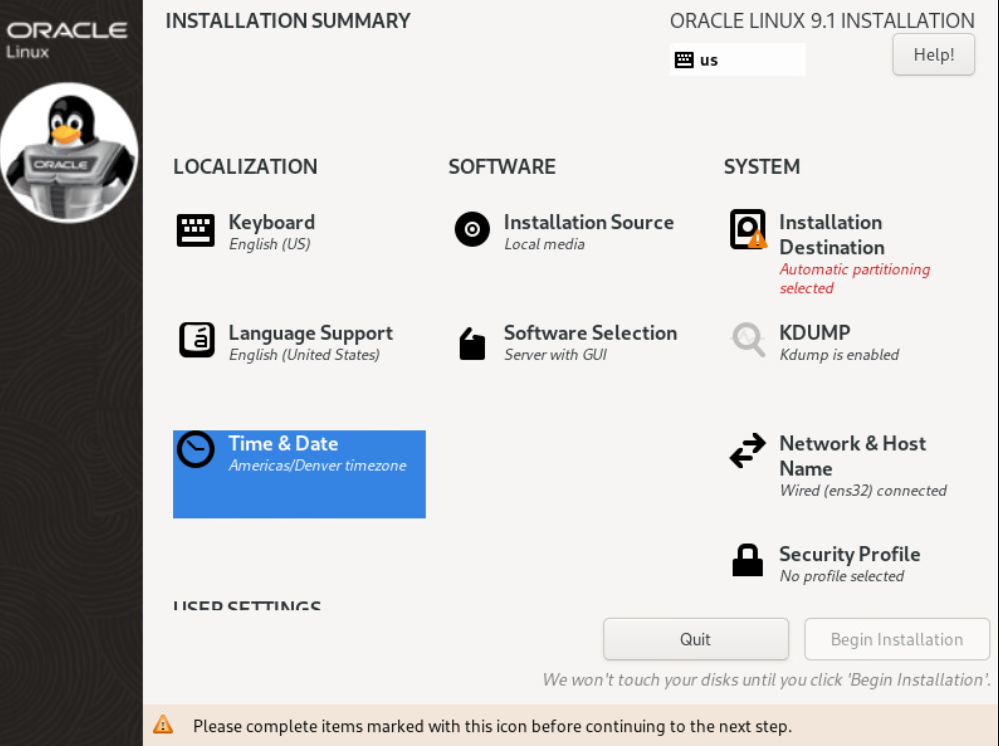This screenshot has height=746, width=999.
Task: Click the Keyboard layout icon
Action: coord(196,230)
